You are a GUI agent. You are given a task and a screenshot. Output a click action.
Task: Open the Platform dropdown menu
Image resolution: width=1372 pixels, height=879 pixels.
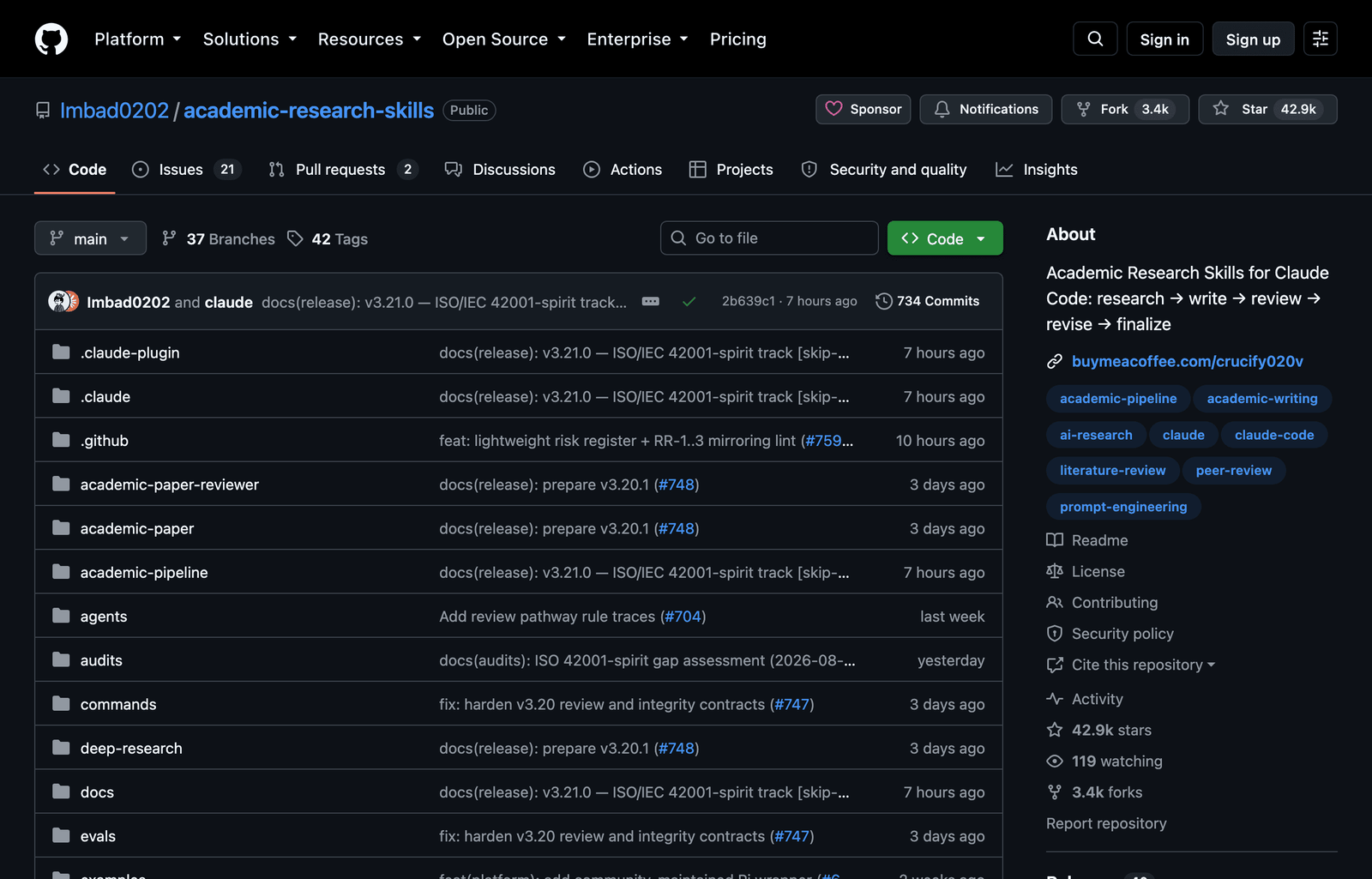coord(137,39)
